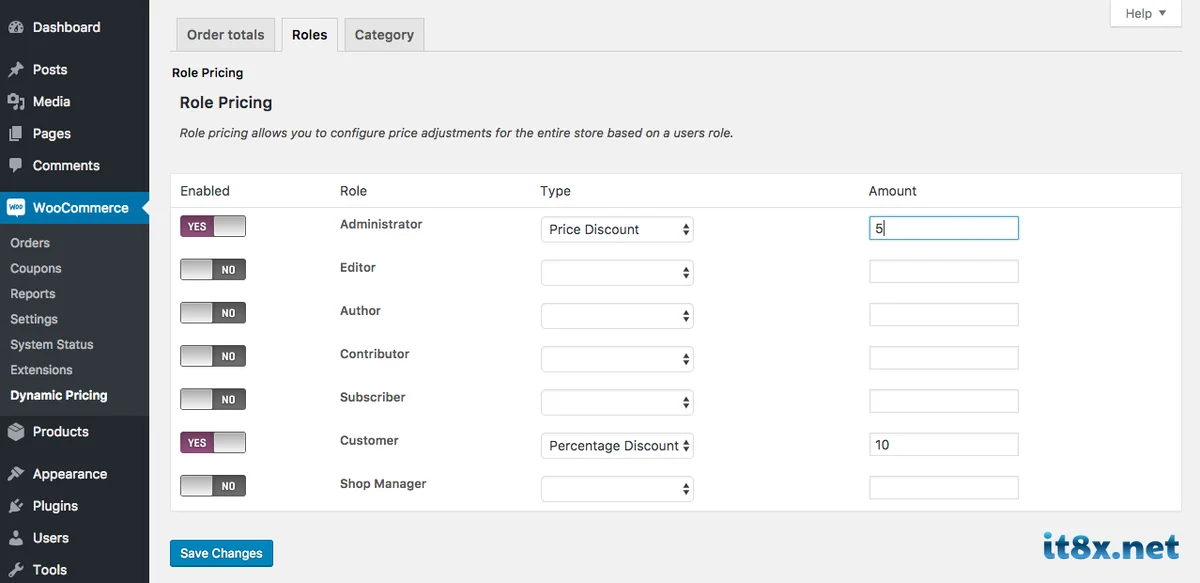
Task: Go to Dashboard in sidebar
Action: 67,27
